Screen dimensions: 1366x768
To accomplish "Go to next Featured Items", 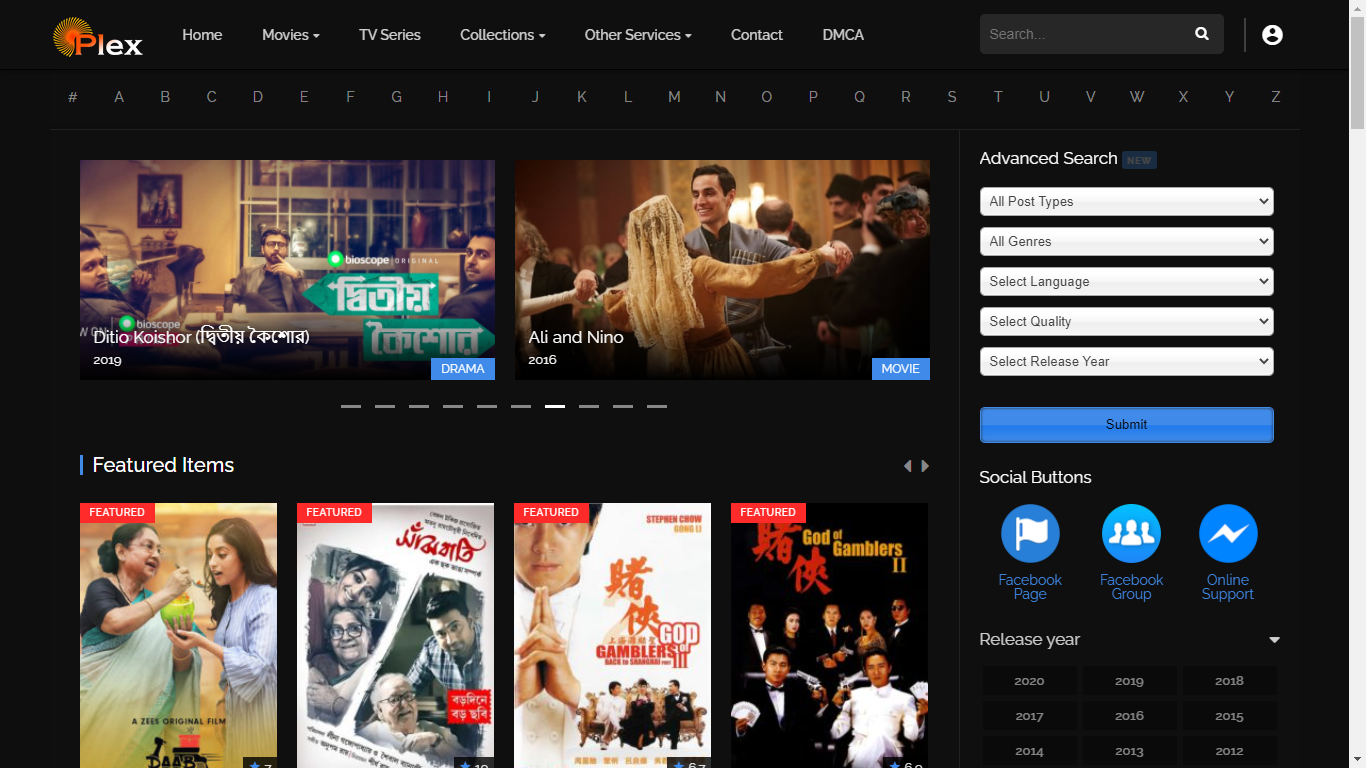I will 925,466.
